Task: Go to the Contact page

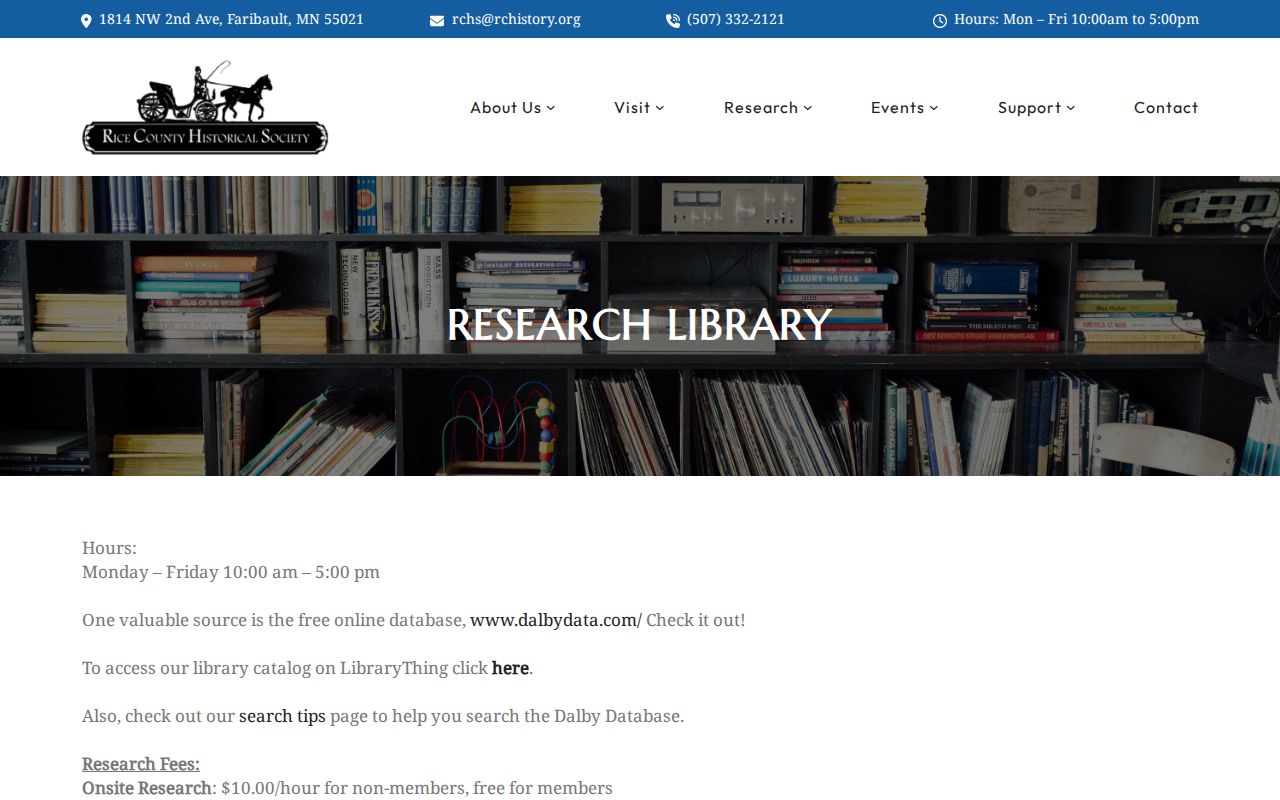Action: point(1166,107)
